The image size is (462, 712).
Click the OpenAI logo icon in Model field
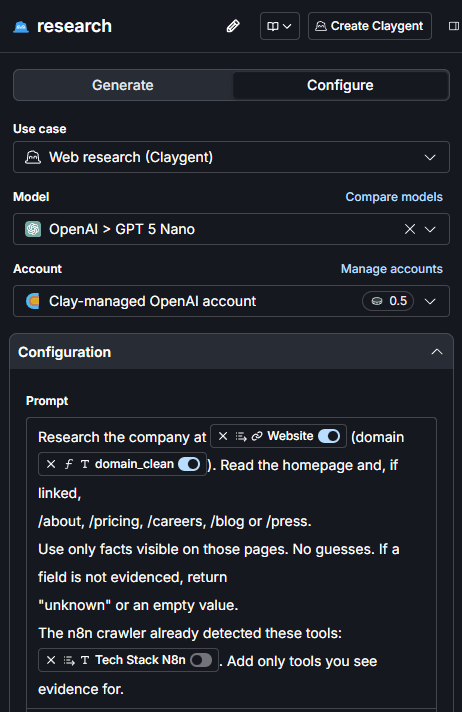coord(33,229)
